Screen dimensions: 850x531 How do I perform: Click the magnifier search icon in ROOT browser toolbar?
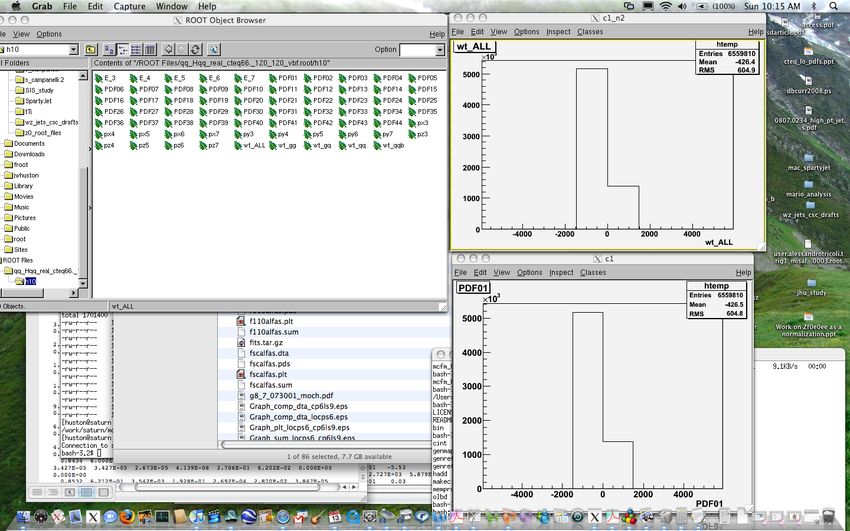coord(214,50)
